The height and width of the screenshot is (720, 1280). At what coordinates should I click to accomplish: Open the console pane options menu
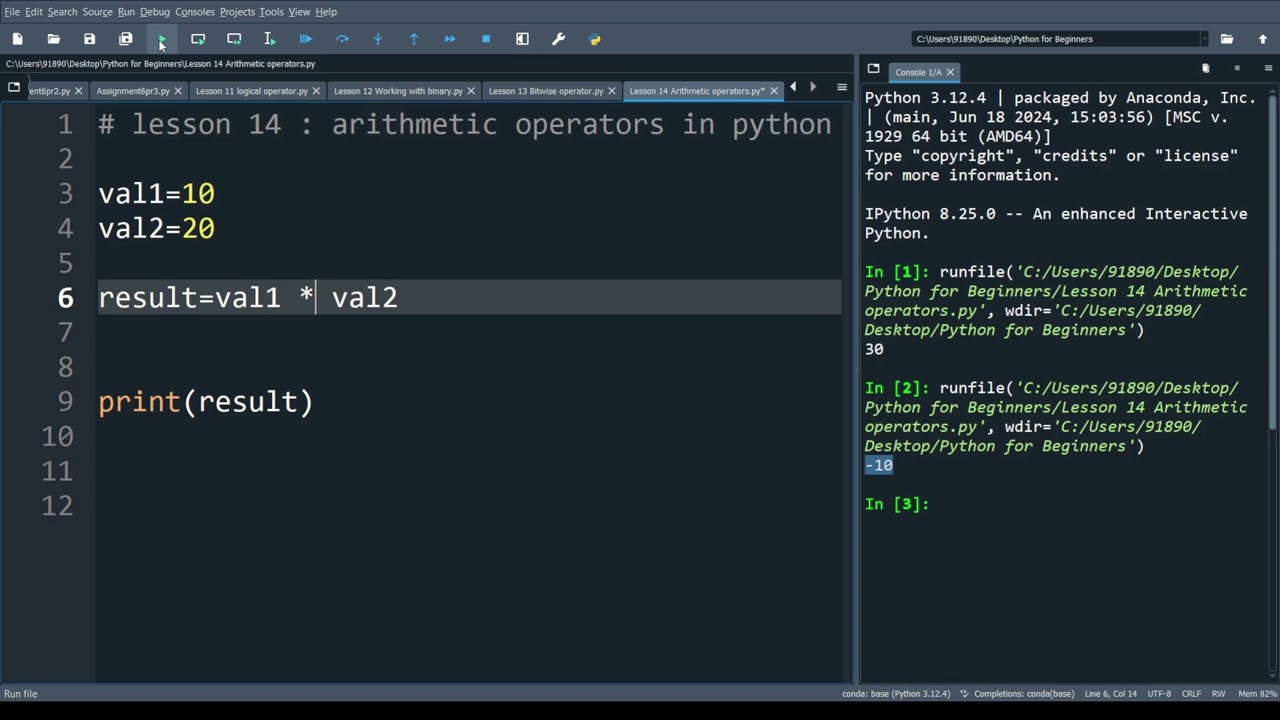point(1269,68)
